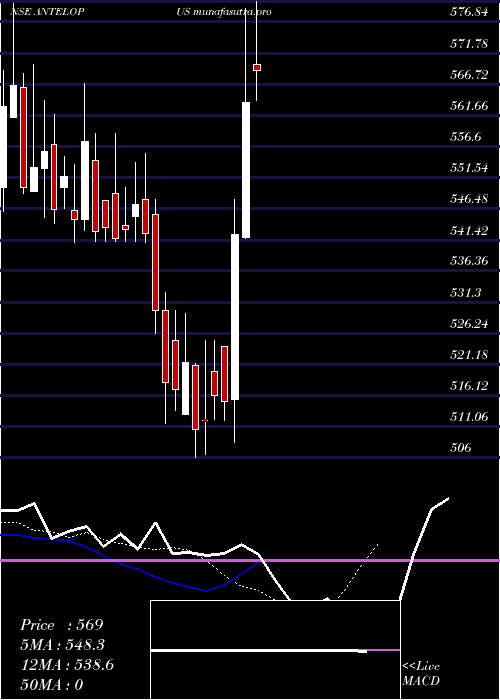
Task: Click the US munafasutra.pro chart title
Action: (x=224, y=12)
